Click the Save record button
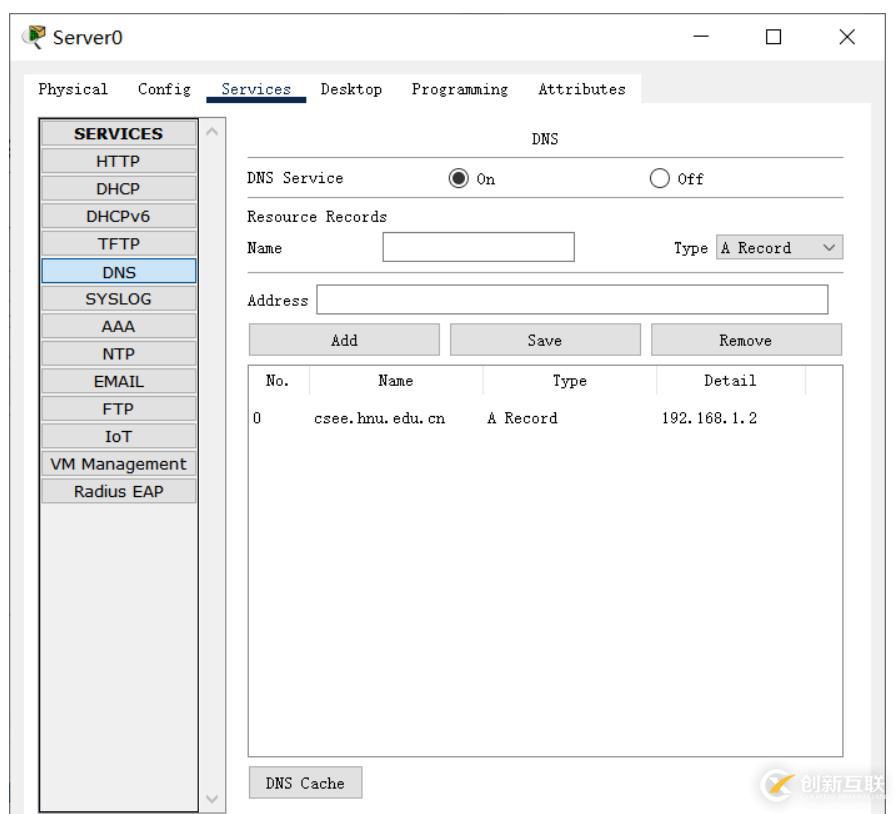Image resolution: width=895 pixels, height=814 pixels. pyautogui.click(x=545, y=340)
